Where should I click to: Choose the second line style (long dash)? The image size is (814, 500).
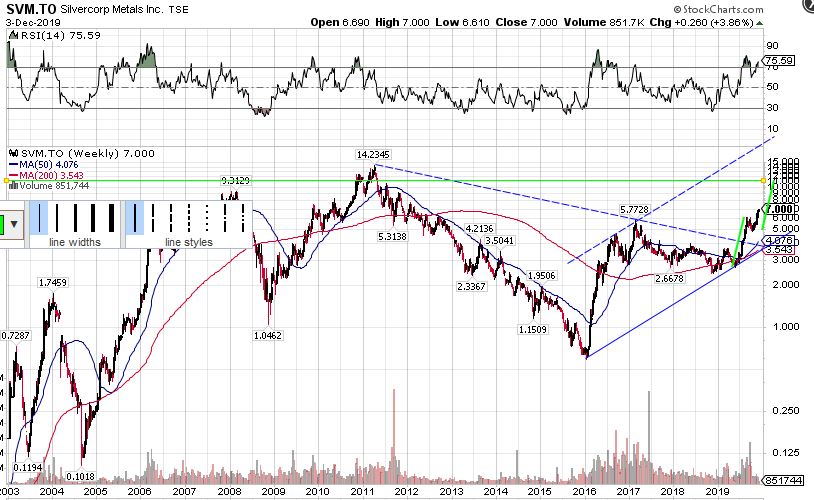point(153,218)
